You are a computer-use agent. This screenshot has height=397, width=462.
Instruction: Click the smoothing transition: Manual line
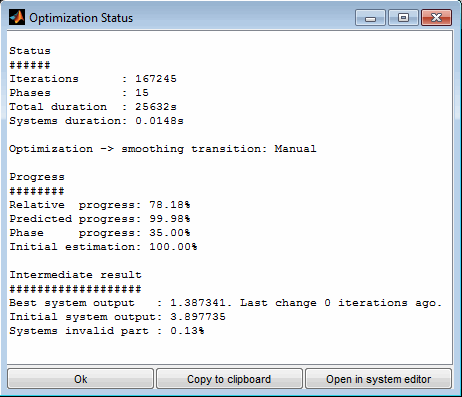pos(163,149)
